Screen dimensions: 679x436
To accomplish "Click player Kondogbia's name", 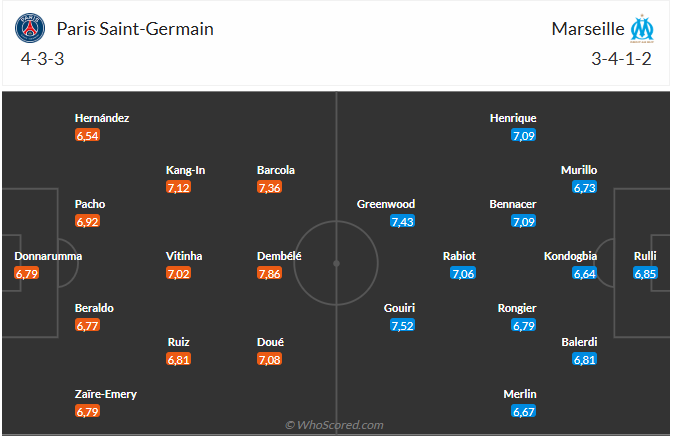I will 570,256.
